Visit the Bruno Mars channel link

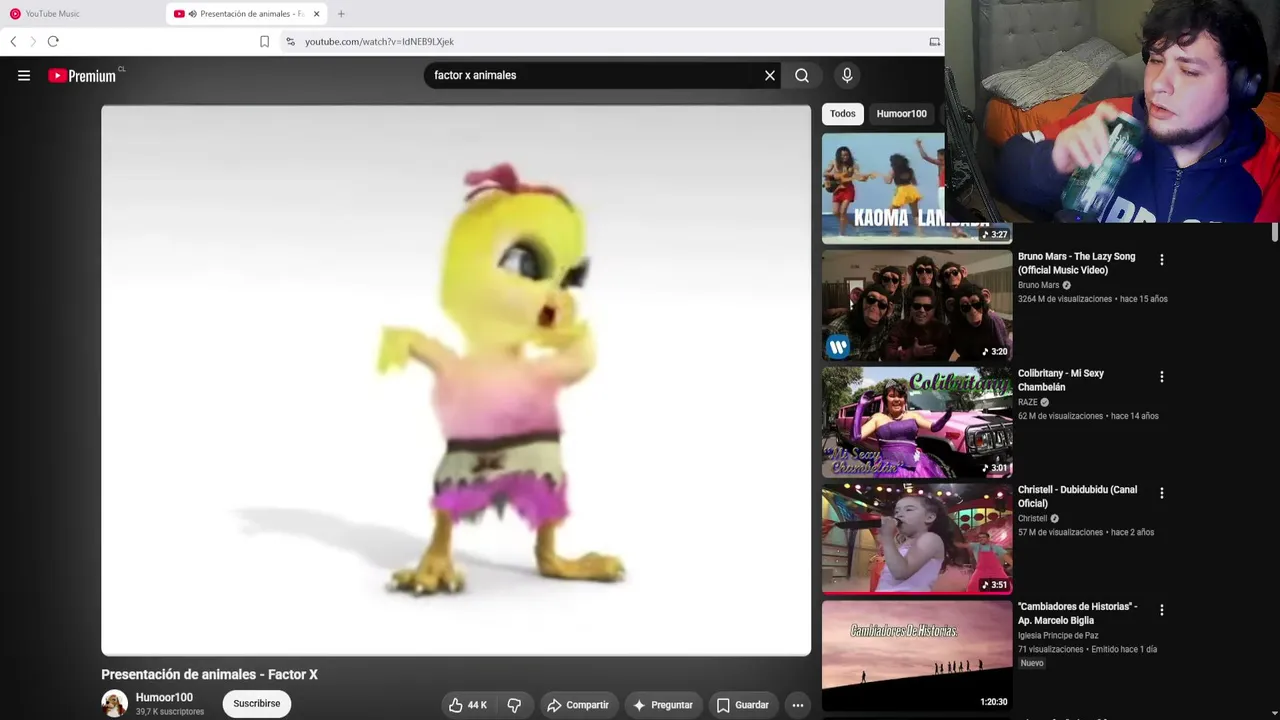point(1039,285)
